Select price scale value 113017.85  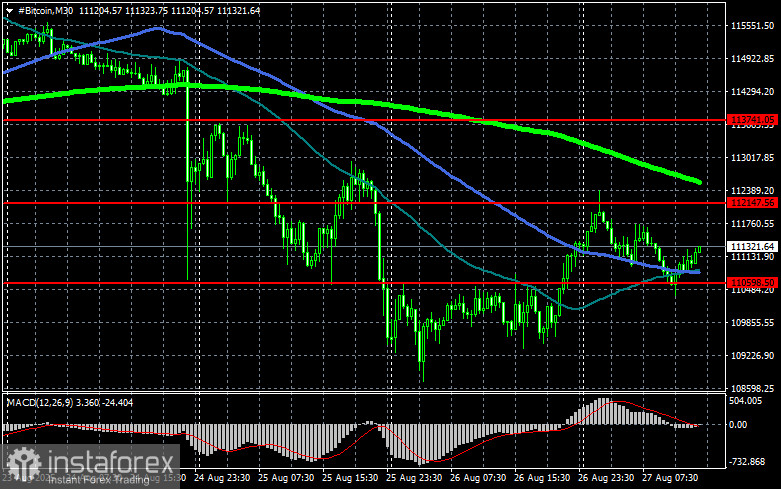(752, 158)
